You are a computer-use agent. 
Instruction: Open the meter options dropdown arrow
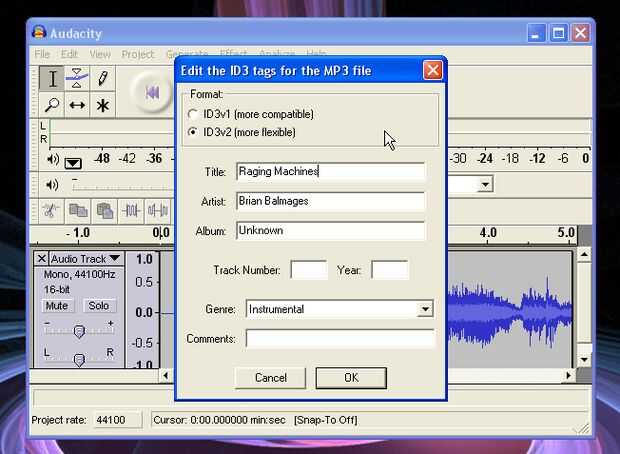pos(73,163)
